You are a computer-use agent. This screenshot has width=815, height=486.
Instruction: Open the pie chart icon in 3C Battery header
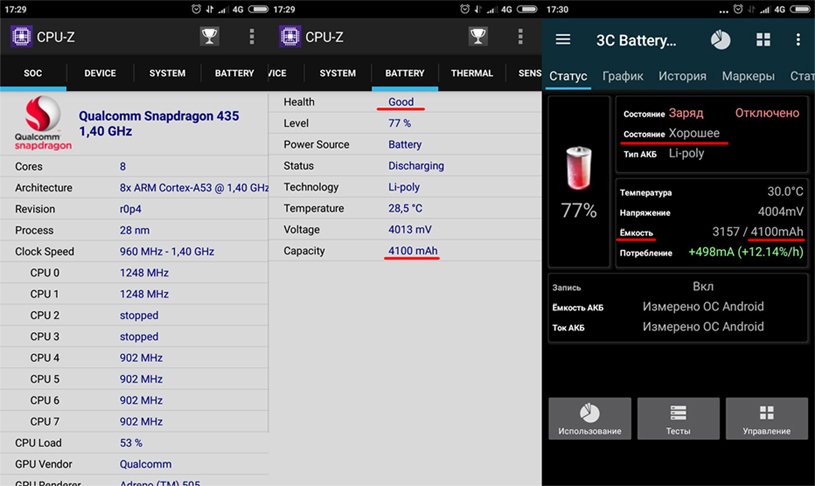(720, 40)
